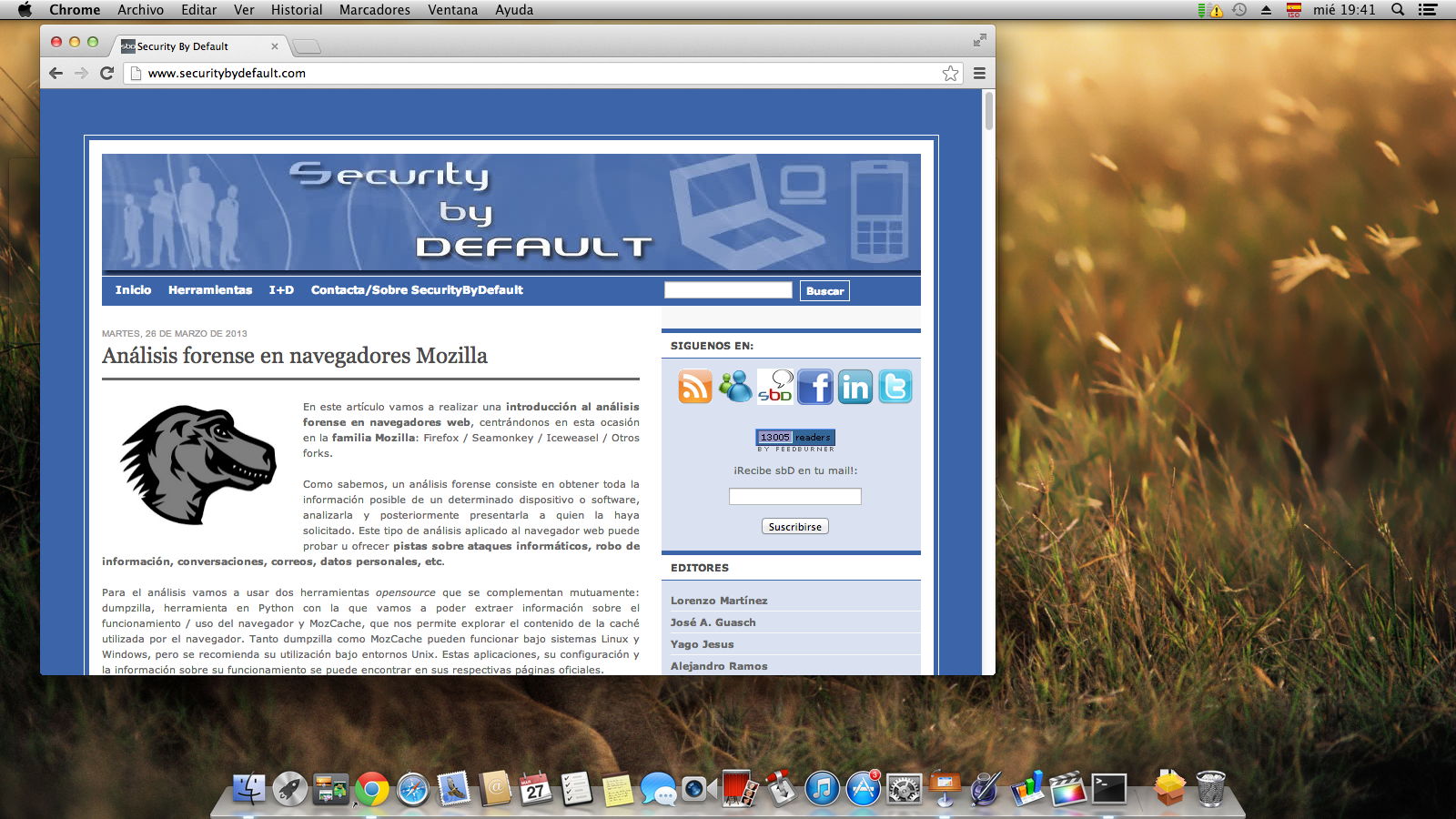Screen dimensions: 1456x819
Task: Open Contacts address book in Dock
Action: pos(494,789)
